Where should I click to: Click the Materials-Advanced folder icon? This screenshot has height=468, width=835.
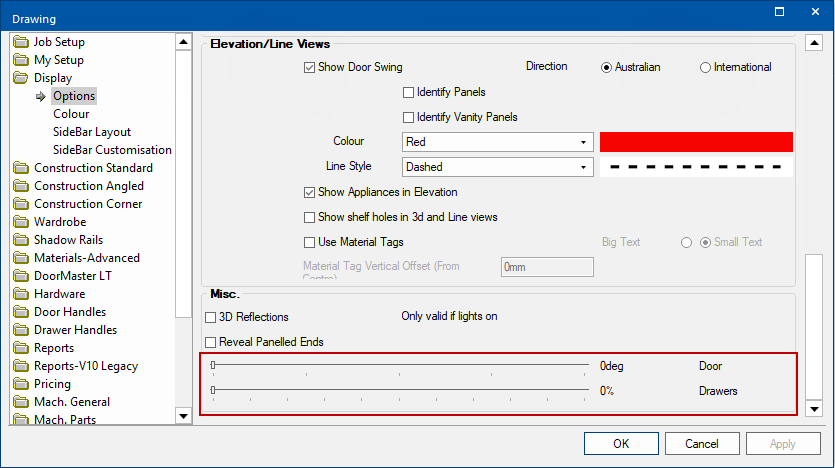(21, 258)
